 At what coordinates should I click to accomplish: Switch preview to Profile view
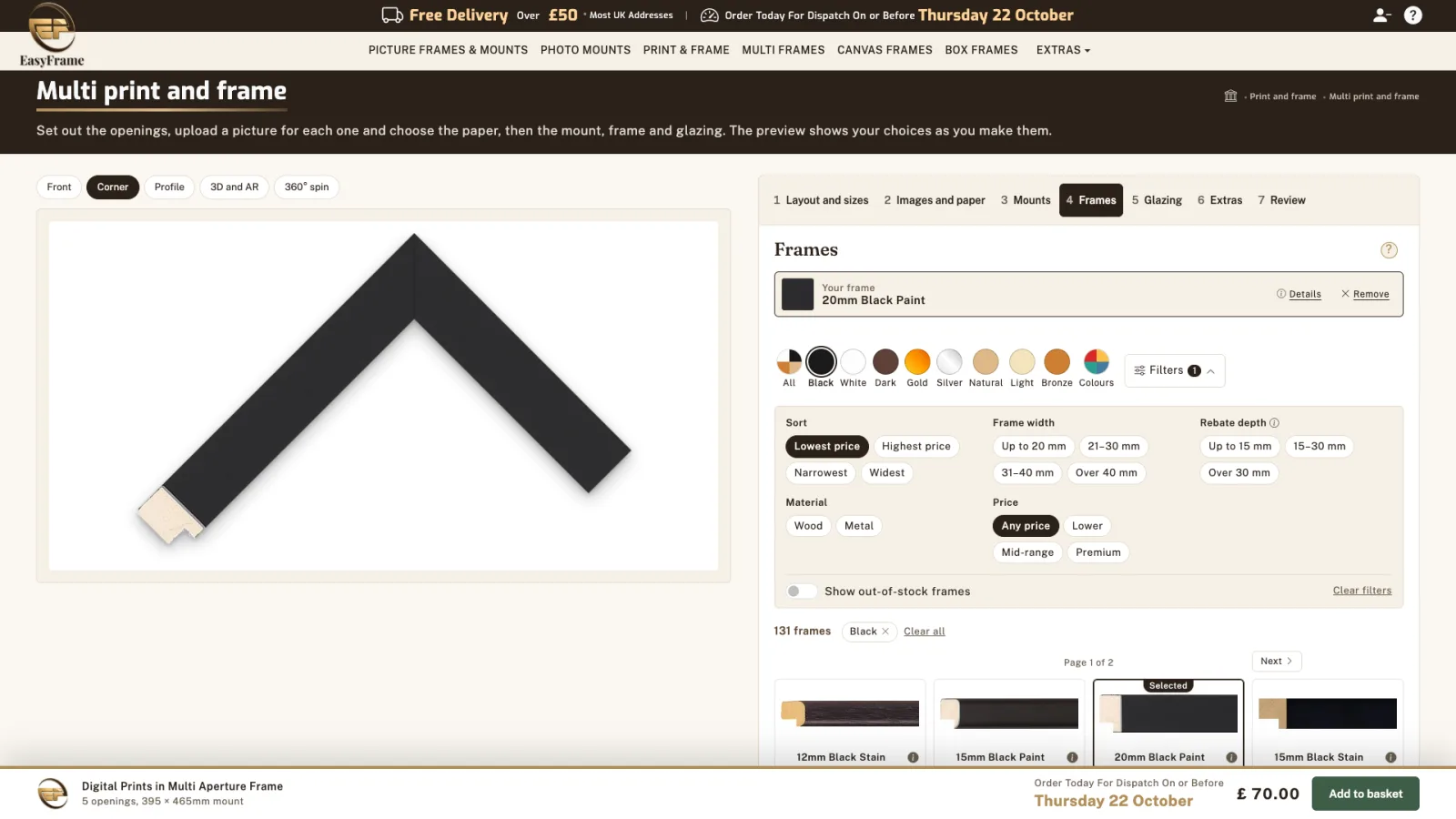(169, 187)
